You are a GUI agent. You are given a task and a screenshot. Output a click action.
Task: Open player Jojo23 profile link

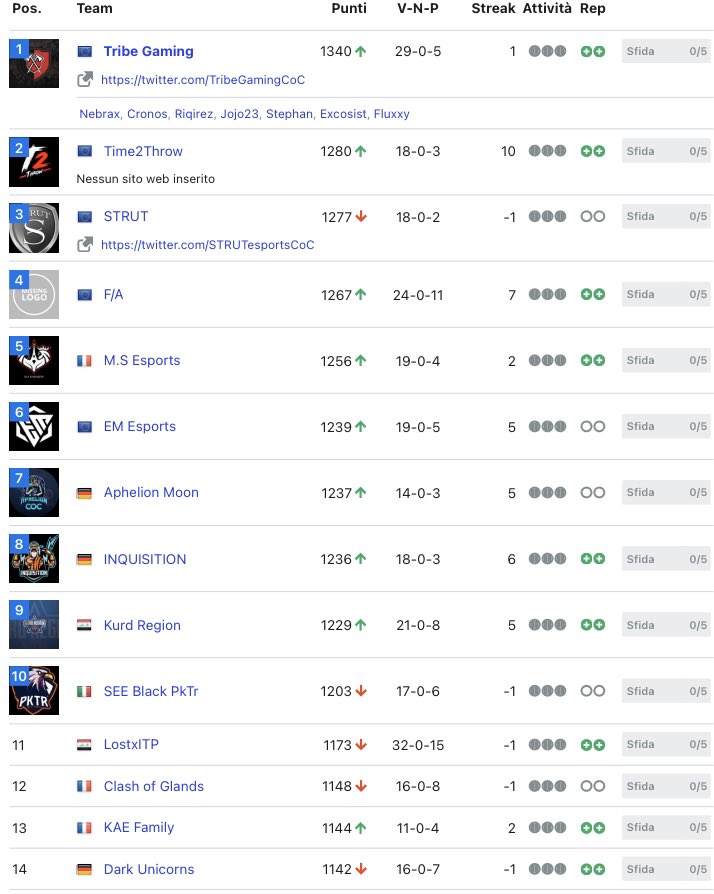pos(240,113)
